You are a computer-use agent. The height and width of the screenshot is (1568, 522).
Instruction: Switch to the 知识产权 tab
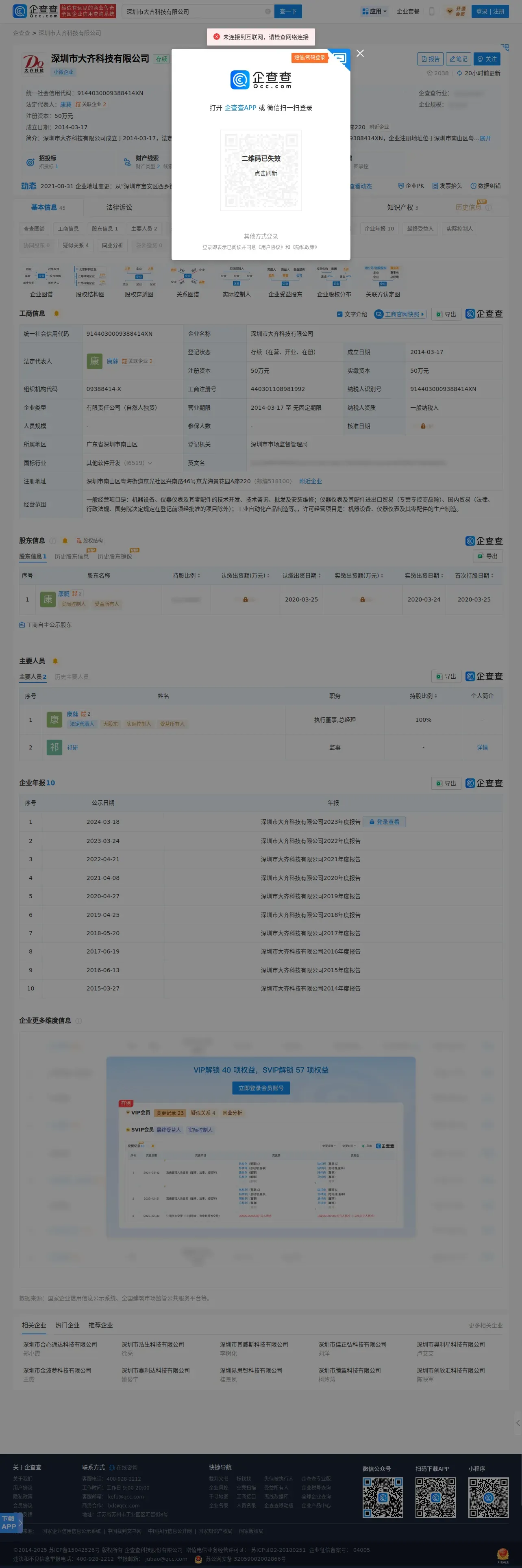point(402,208)
